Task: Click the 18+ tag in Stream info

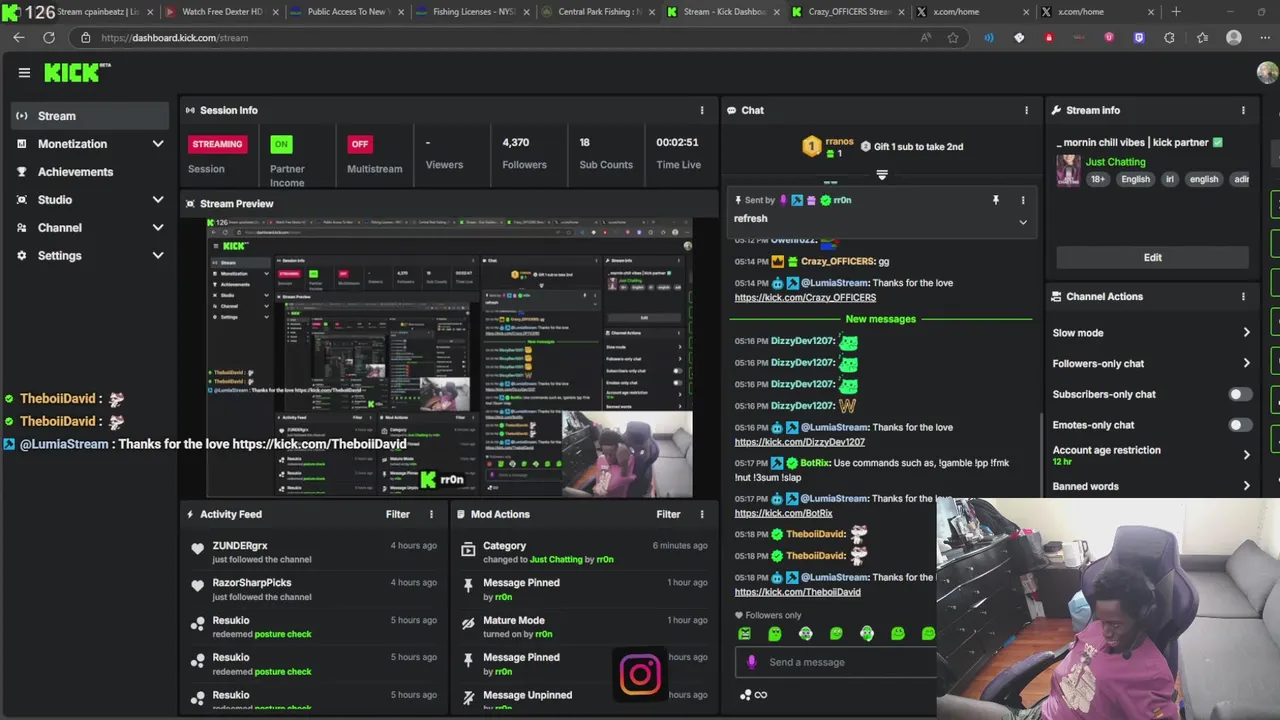Action: (x=1098, y=180)
